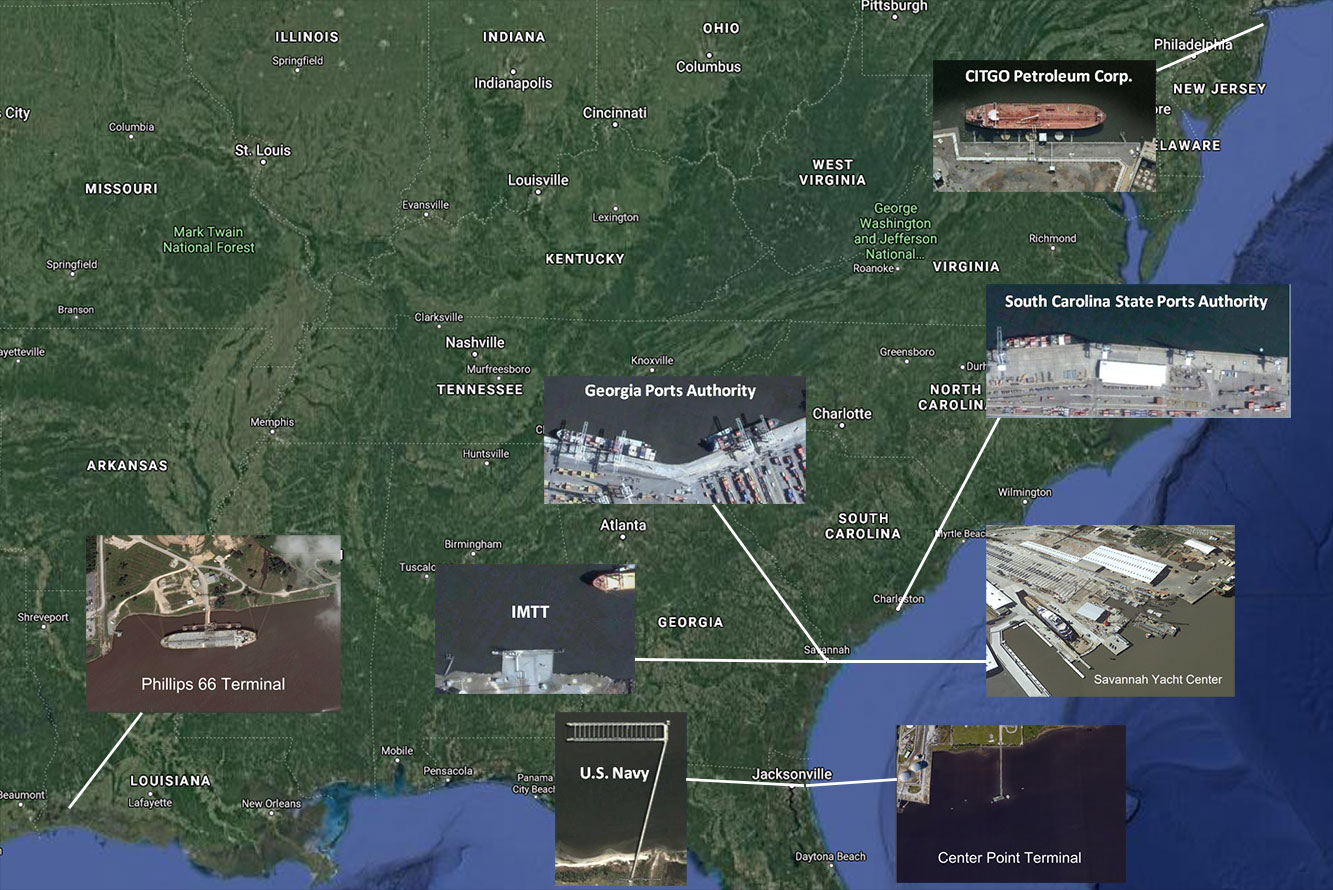The height and width of the screenshot is (890, 1333).
Task: Select the OHIO state label
Action: point(720,28)
